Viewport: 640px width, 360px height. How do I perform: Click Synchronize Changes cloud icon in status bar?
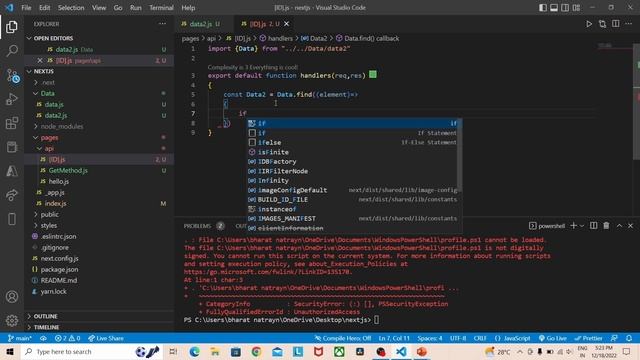(x=43, y=338)
